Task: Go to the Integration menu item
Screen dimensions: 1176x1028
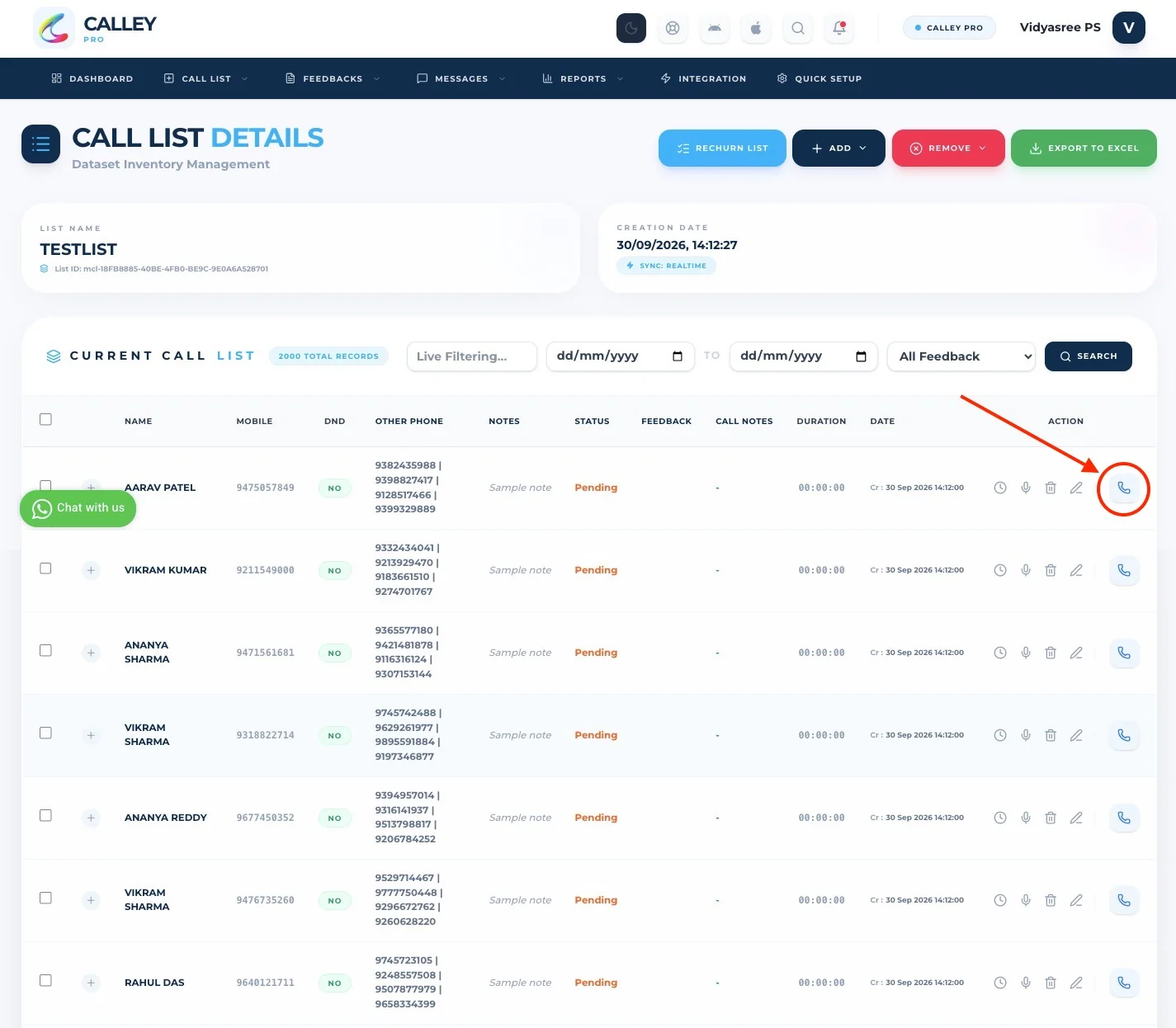Action: pos(703,78)
